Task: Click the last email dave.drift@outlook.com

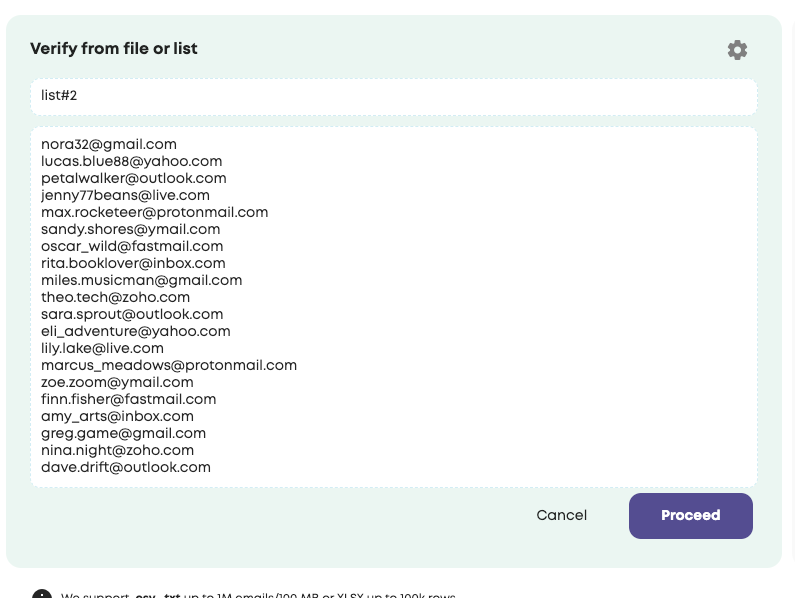Action: pyautogui.click(x=126, y=468)
